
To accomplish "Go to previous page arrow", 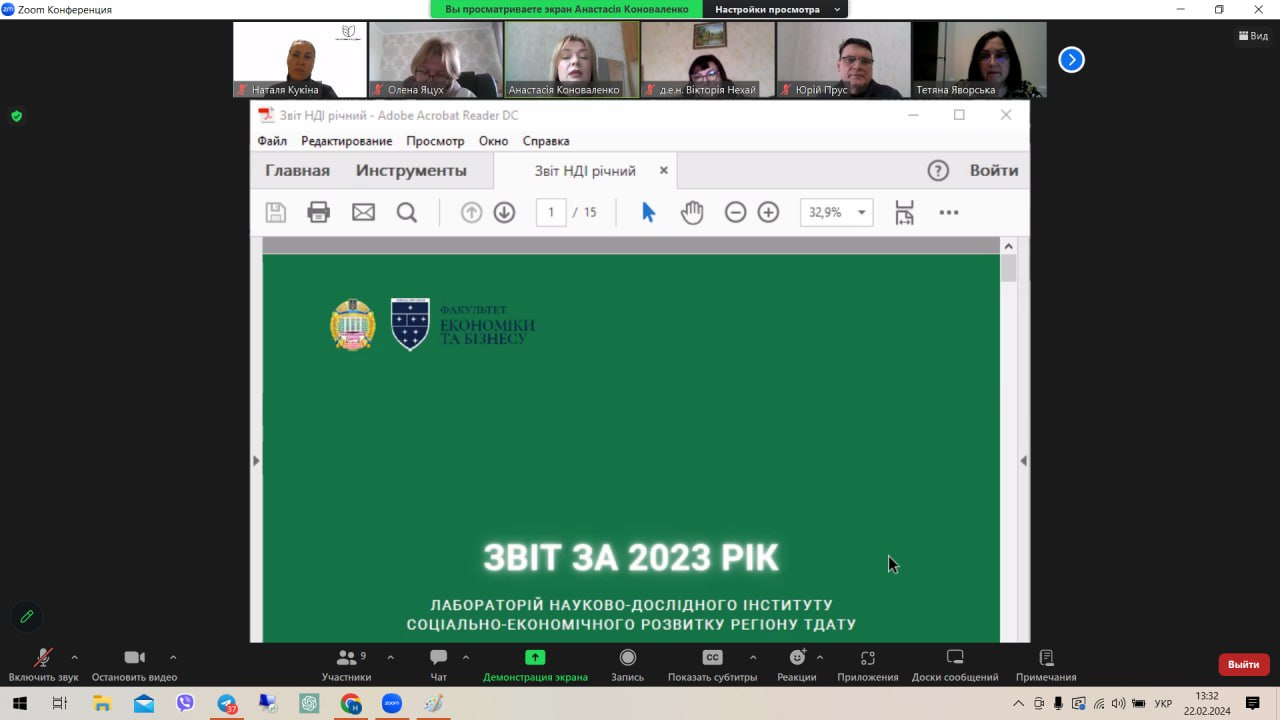I will tap(471, 212).
